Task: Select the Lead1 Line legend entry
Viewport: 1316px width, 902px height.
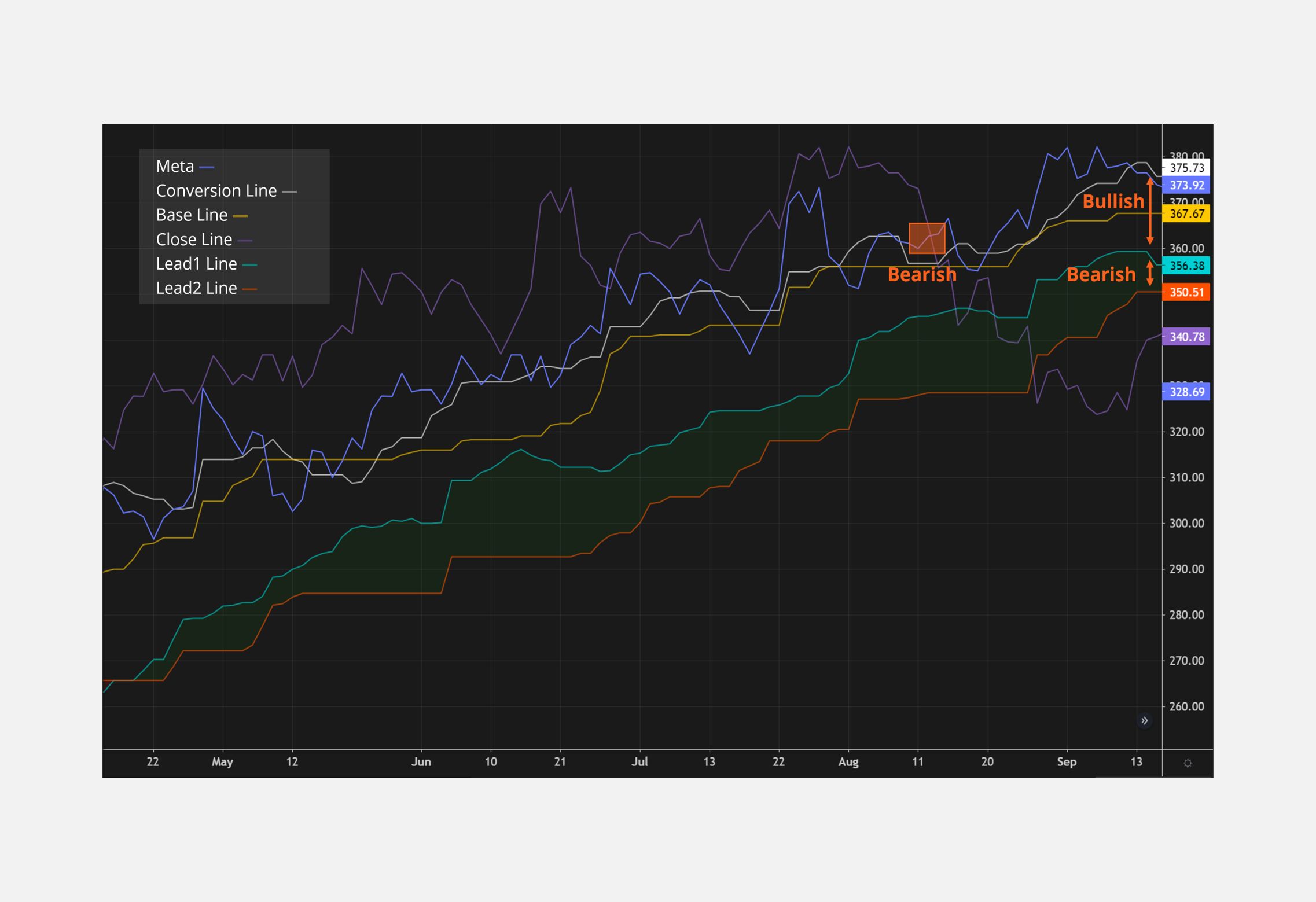Action: (197, 264)
